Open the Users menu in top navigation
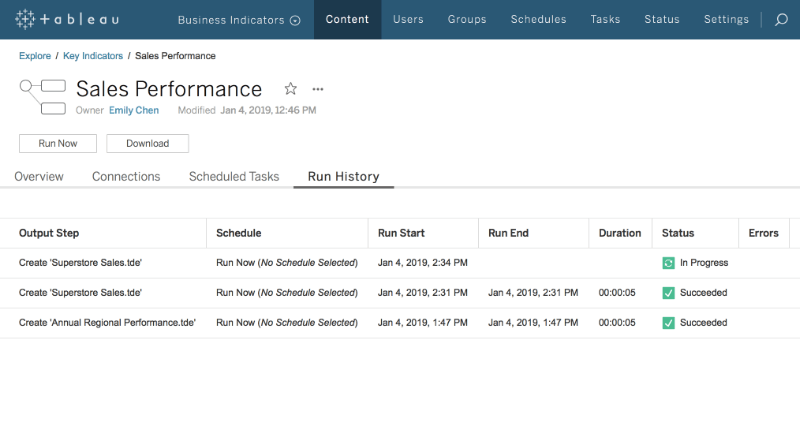The height and width of the screenshot is (447, 800). pyautogui.click(x=408, y=19)
